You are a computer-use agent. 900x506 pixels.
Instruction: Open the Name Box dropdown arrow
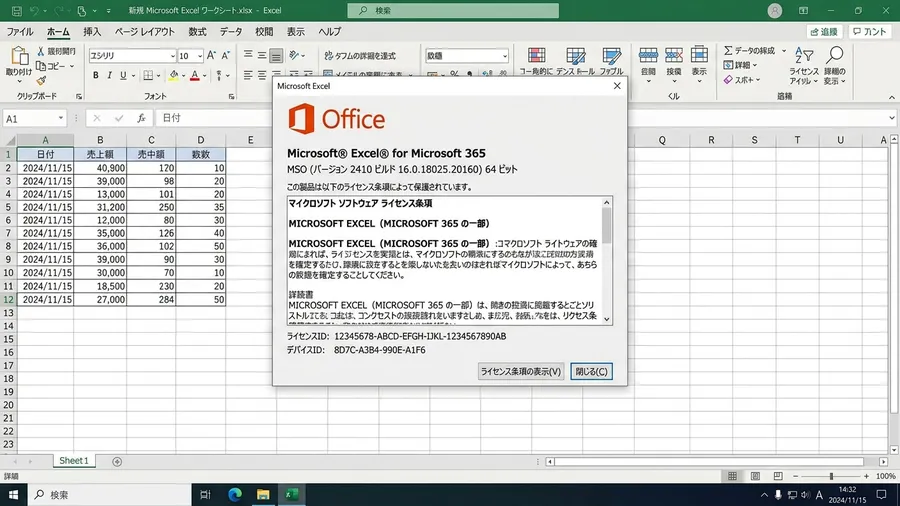click(x=60, y=118)
